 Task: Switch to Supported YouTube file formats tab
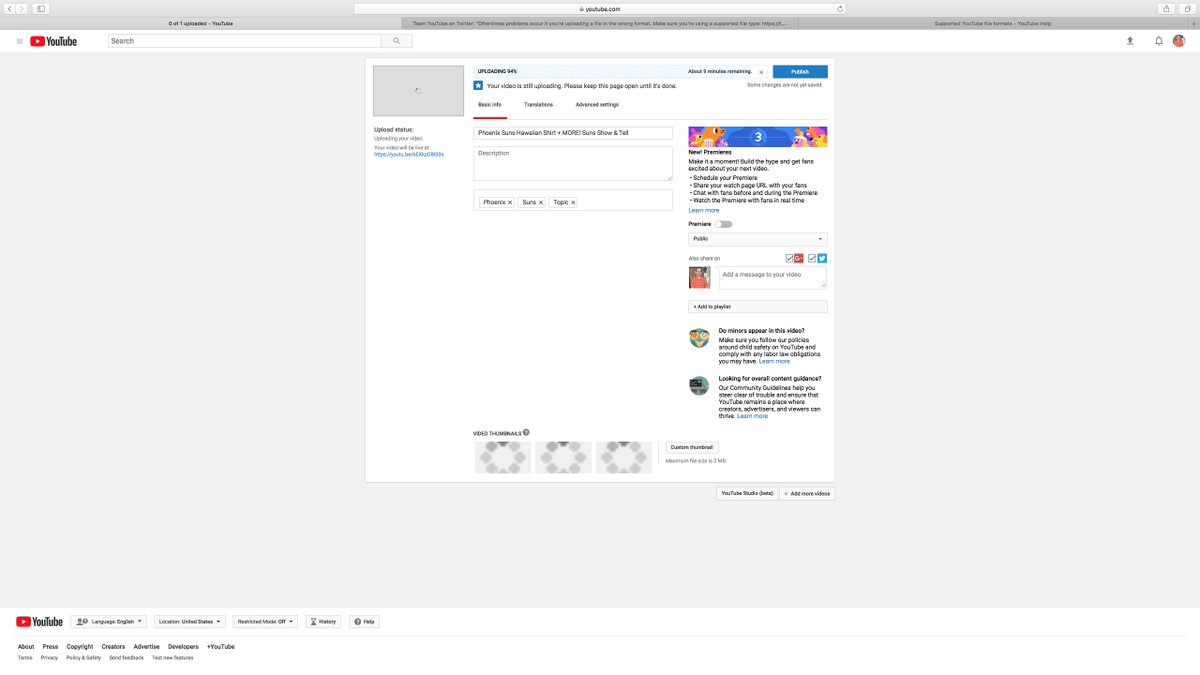point(993,23)
